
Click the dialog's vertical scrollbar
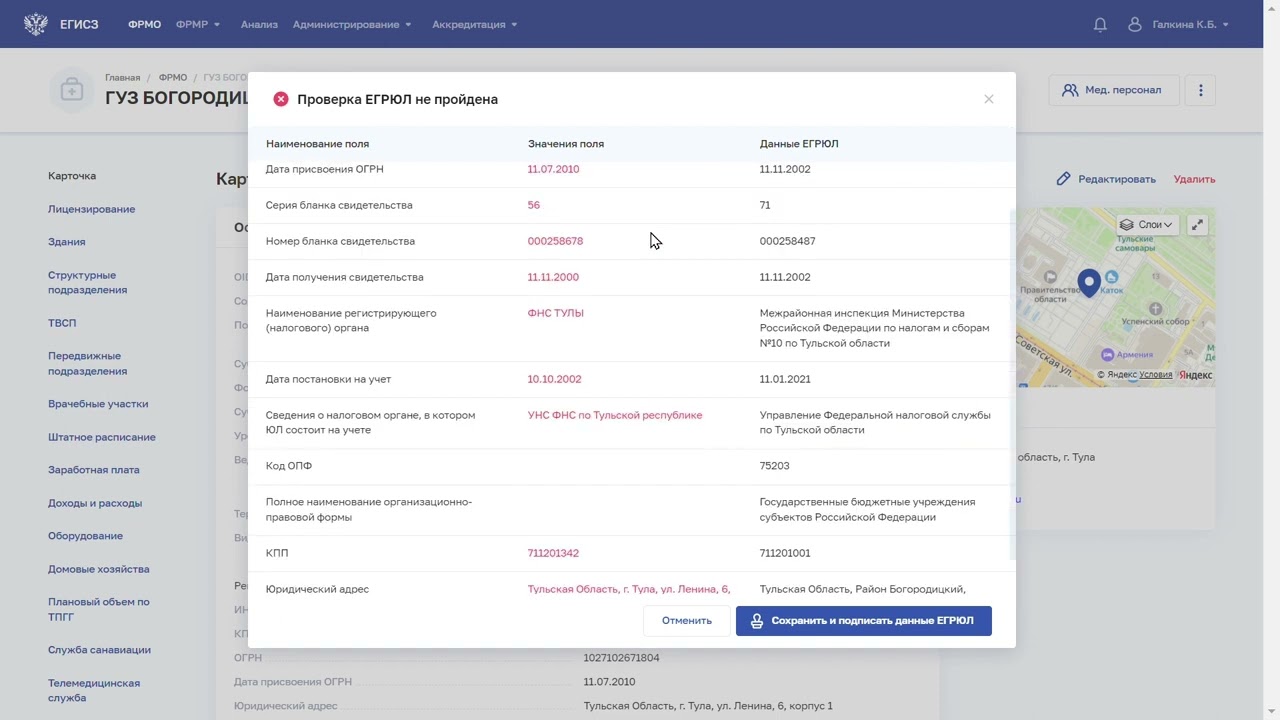(x=1012, y=380)
